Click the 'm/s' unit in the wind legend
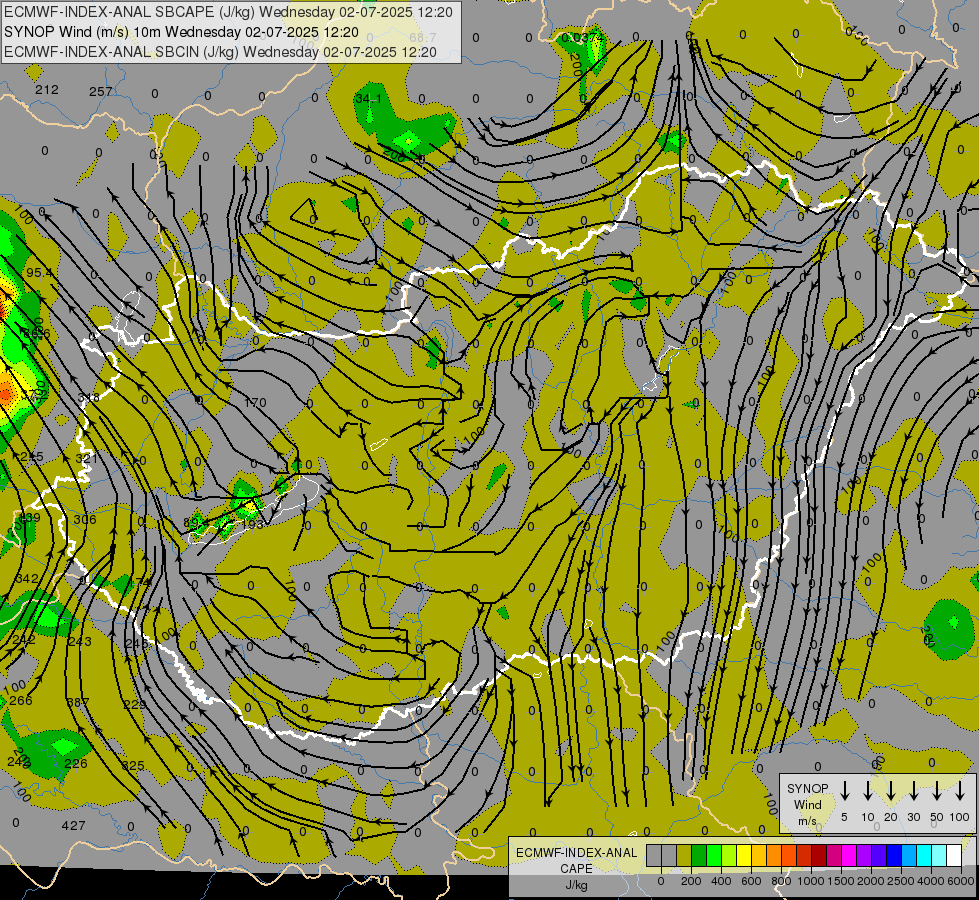Viewport: 979px width, 900px height. 807,821
